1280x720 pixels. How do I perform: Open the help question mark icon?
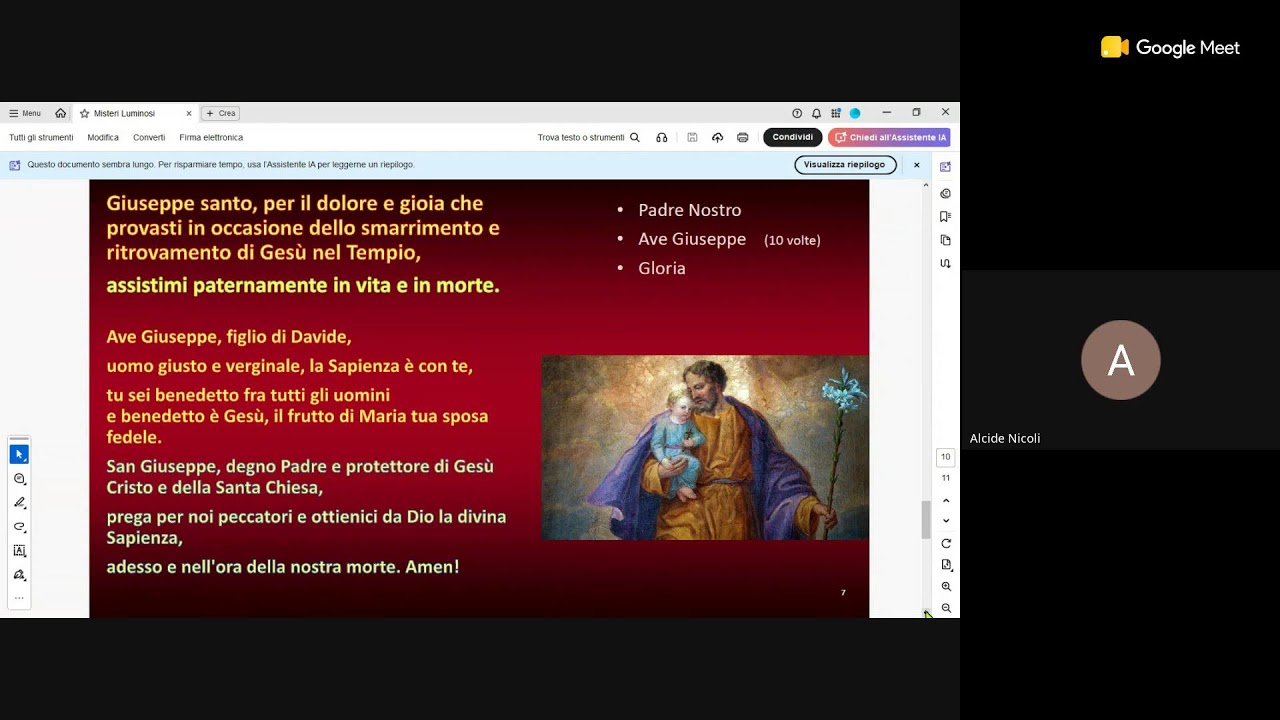[x=797, y=113]
